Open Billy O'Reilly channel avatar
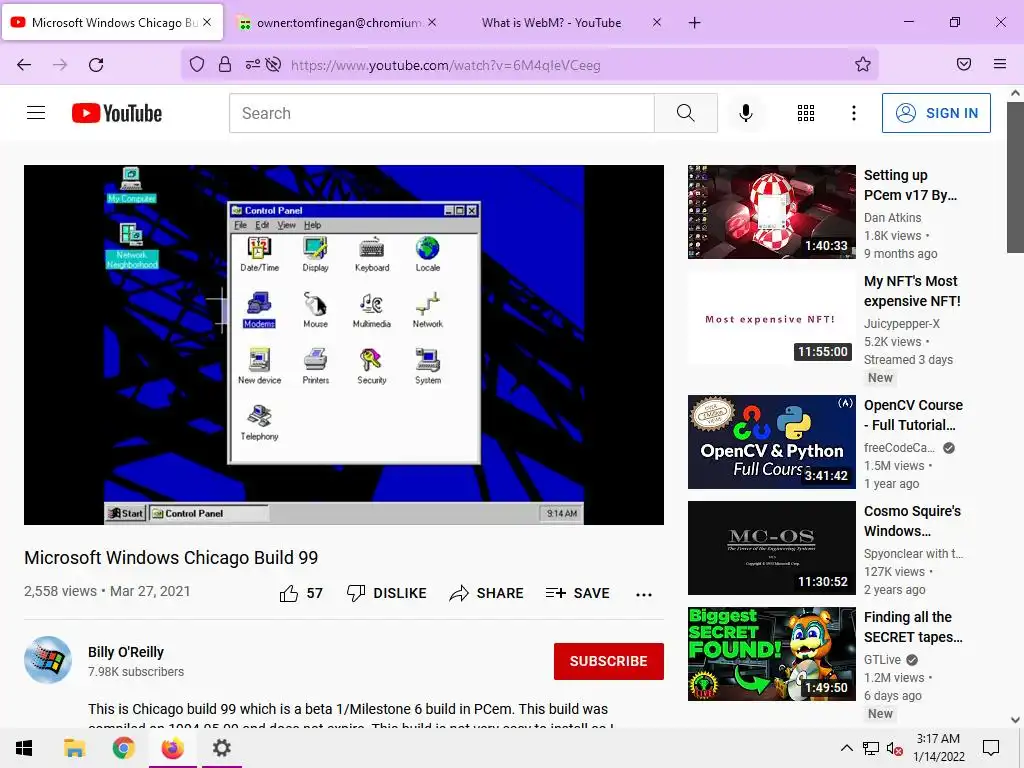This screenshot has width=1024, height=768. 48,660
